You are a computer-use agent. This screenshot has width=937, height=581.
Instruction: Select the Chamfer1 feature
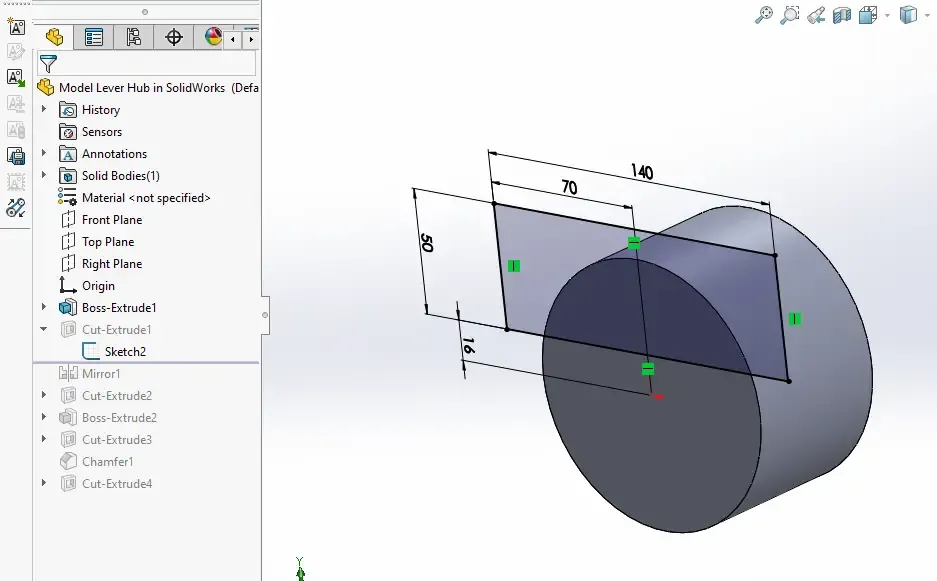(97, 461)
